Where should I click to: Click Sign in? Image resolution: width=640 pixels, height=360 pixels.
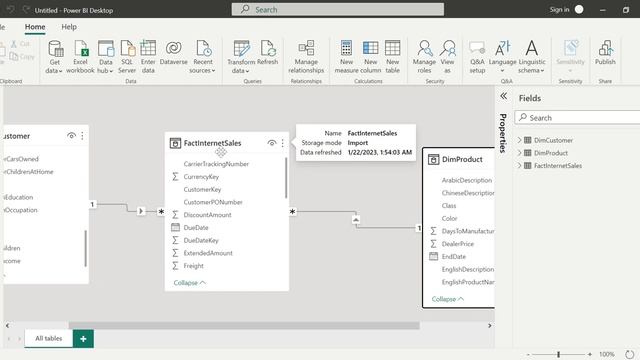pyautogui.click(x=559, y=9)
